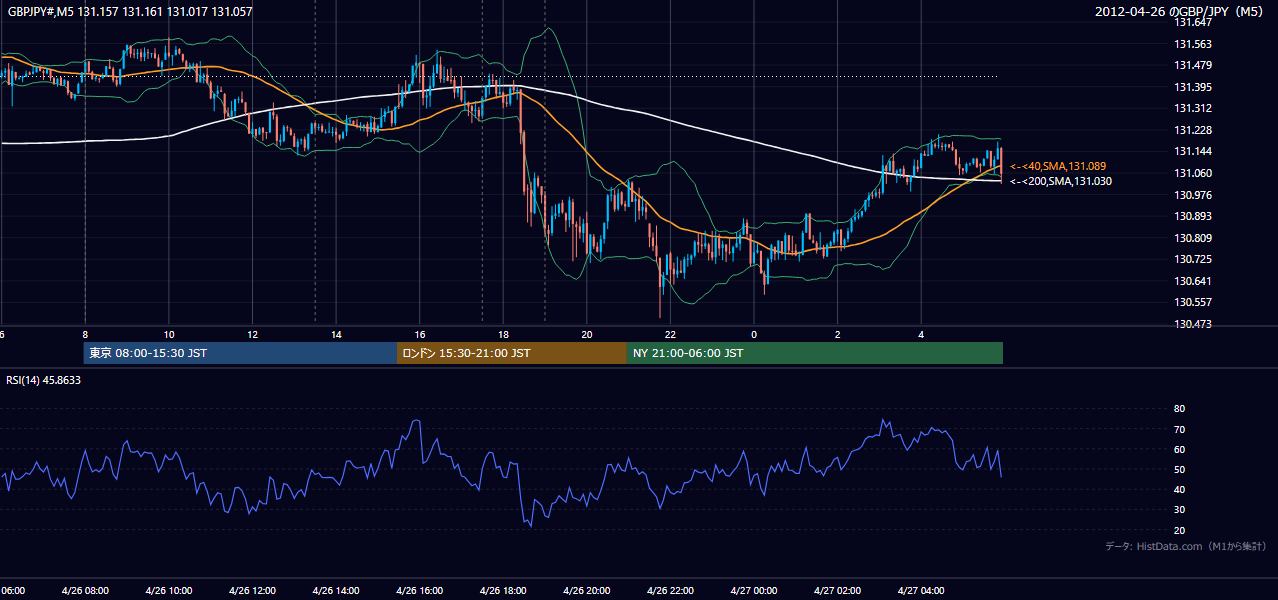The image size is (1278, 600).
Task: Click the 131.647 price axis label
Action: pos(1193,22)
